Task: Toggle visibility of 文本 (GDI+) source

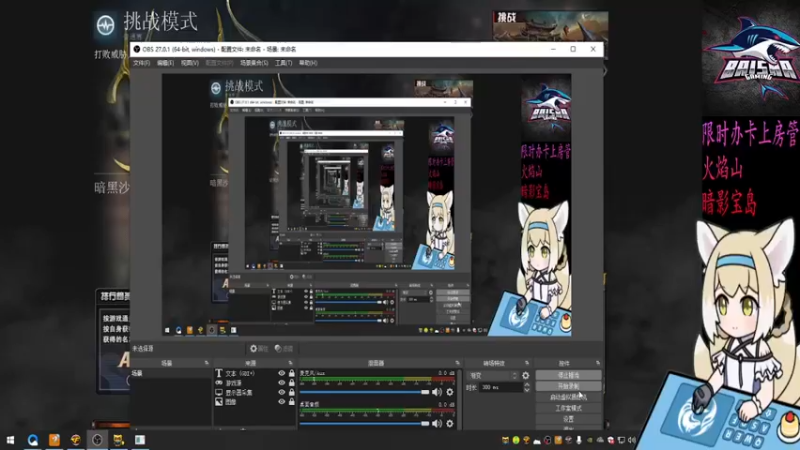Action: coord(281,373)
